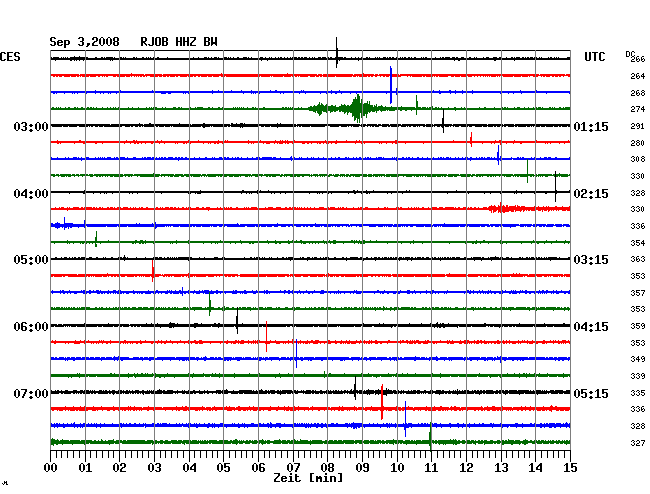Select the DC offset value "280"
Viewport: 650px width, 494px height.
(638, 143)
